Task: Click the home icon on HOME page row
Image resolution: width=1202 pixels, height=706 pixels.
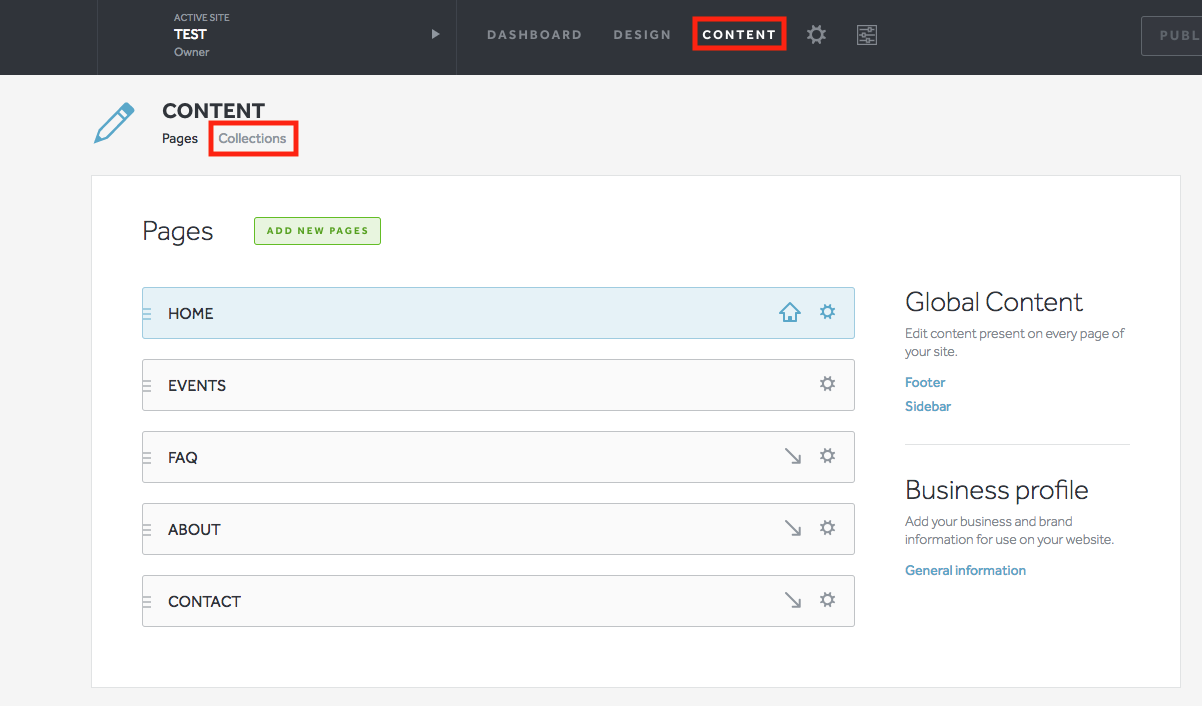Action: click(x=790, y=313)
